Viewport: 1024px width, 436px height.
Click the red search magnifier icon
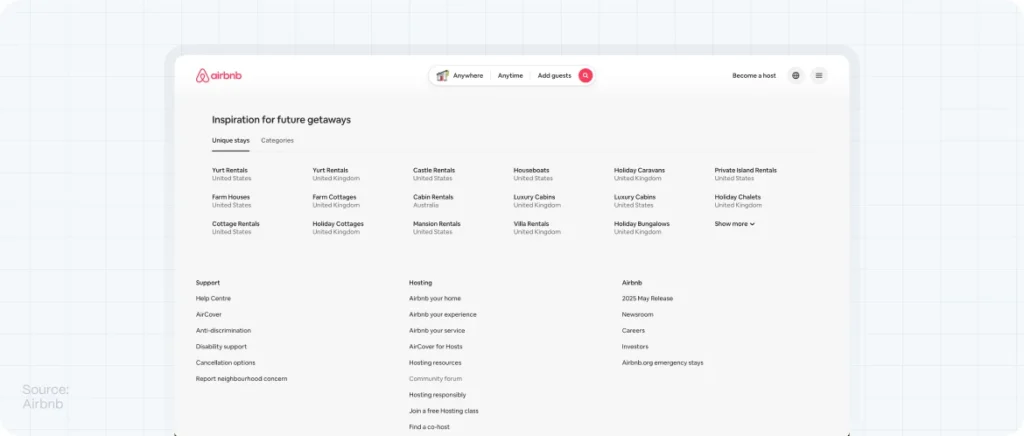(586, 75)
